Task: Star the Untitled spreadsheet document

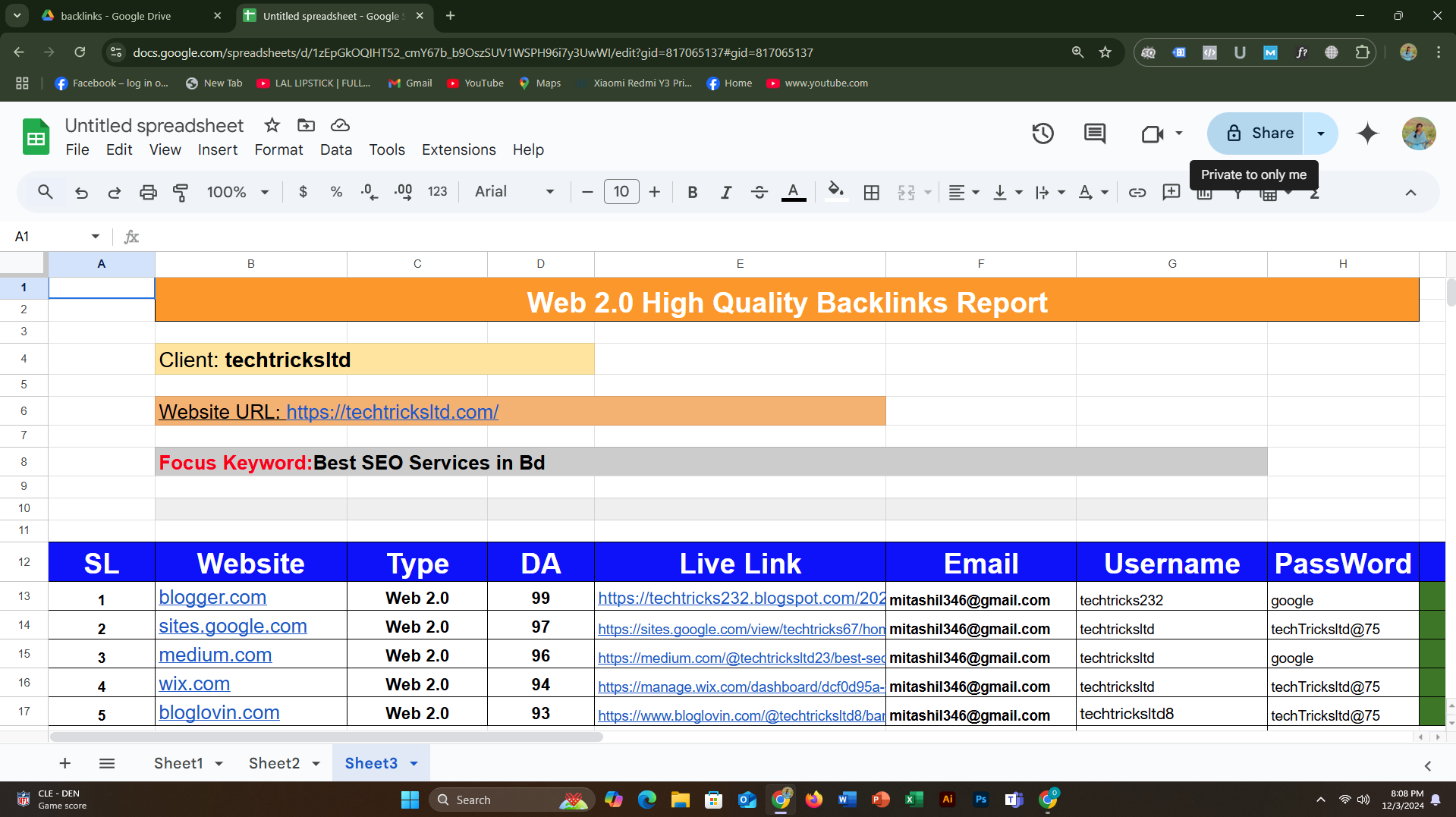Action: coord(272,125)
